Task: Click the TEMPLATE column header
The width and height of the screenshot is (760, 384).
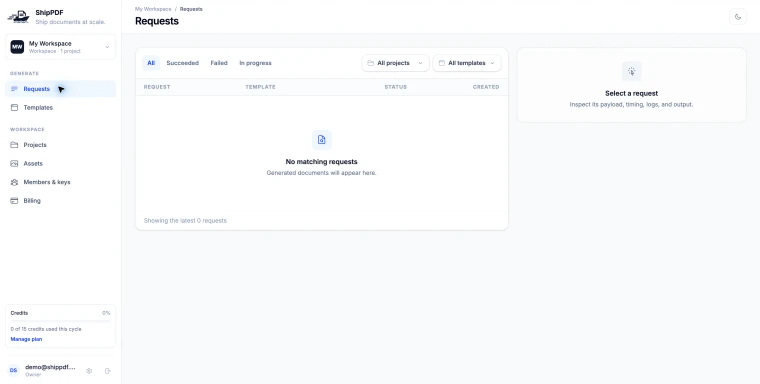Action: pos(260,87)
